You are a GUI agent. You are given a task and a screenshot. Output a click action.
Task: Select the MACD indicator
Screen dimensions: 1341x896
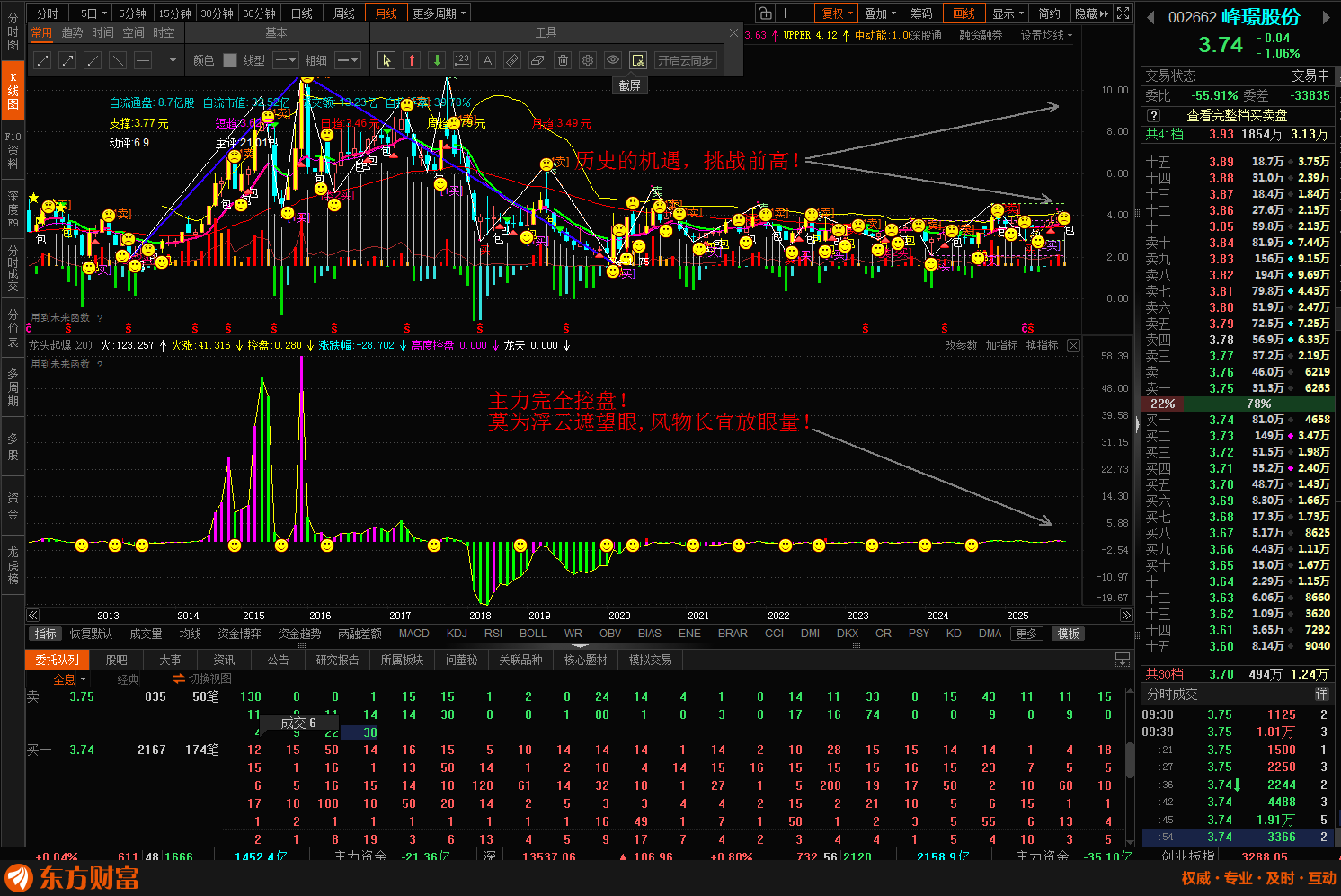413,634
